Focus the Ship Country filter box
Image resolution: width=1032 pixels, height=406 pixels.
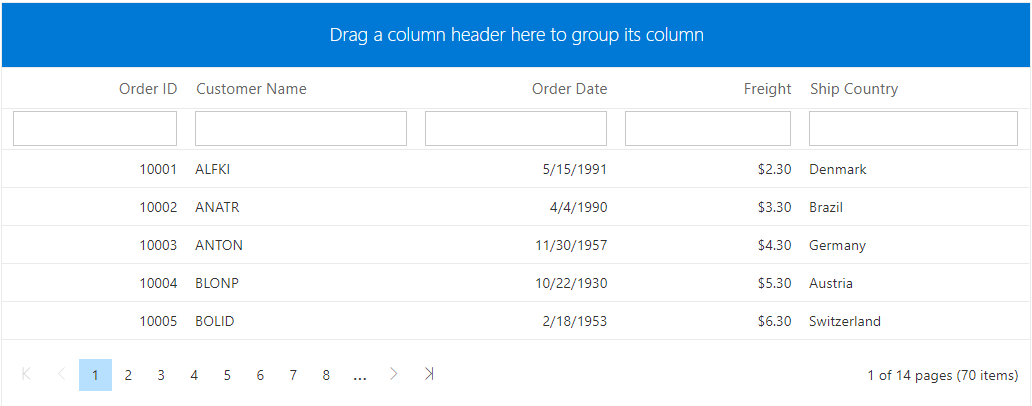coord(914,128)
